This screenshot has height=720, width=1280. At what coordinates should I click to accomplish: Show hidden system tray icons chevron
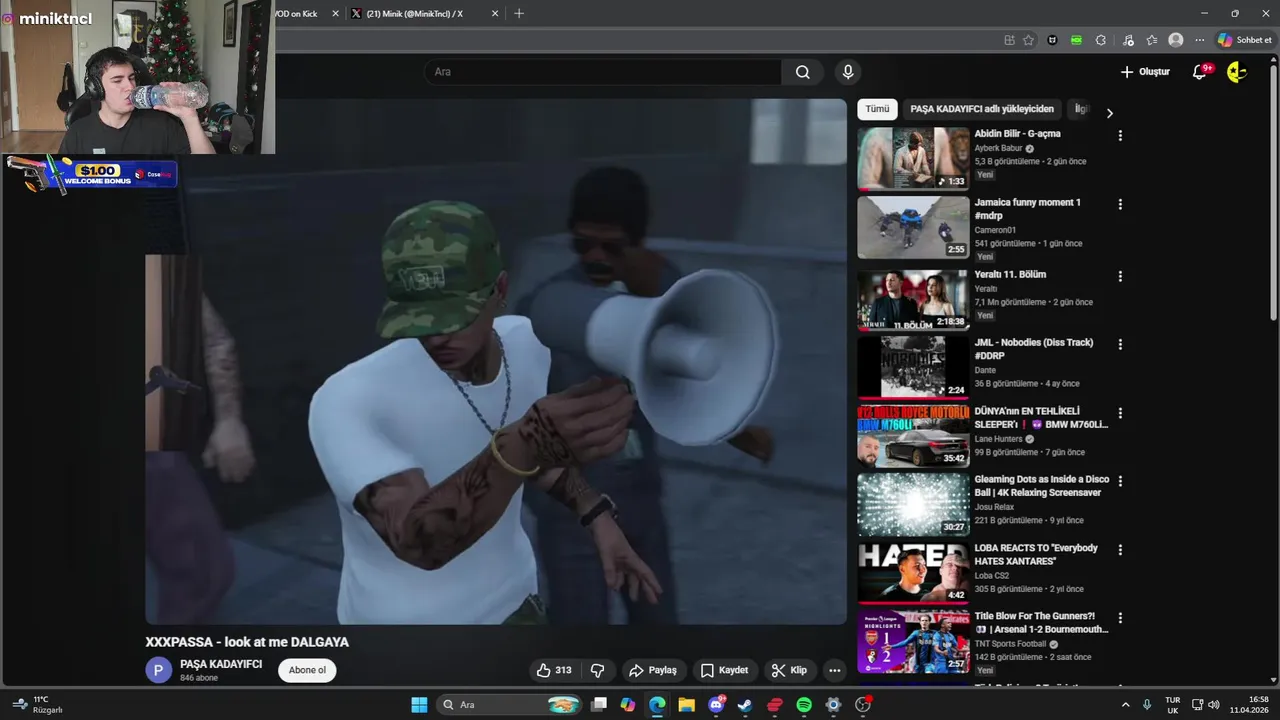(1125, 705)
